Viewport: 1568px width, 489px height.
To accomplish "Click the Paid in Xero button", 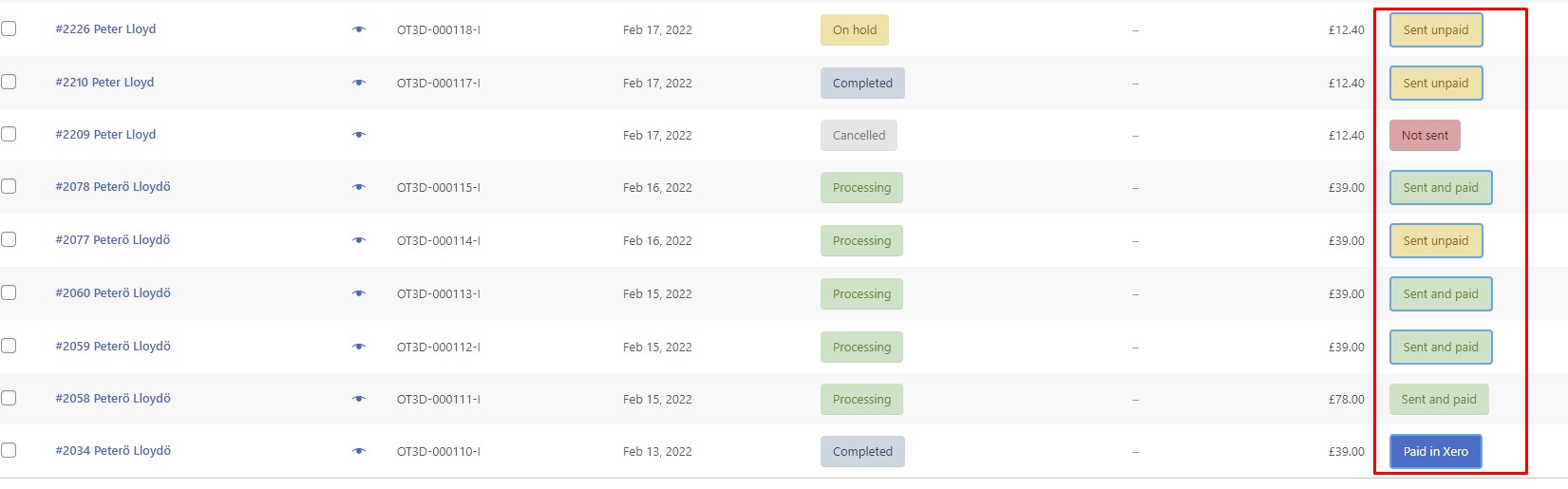I will (1435, 452).
